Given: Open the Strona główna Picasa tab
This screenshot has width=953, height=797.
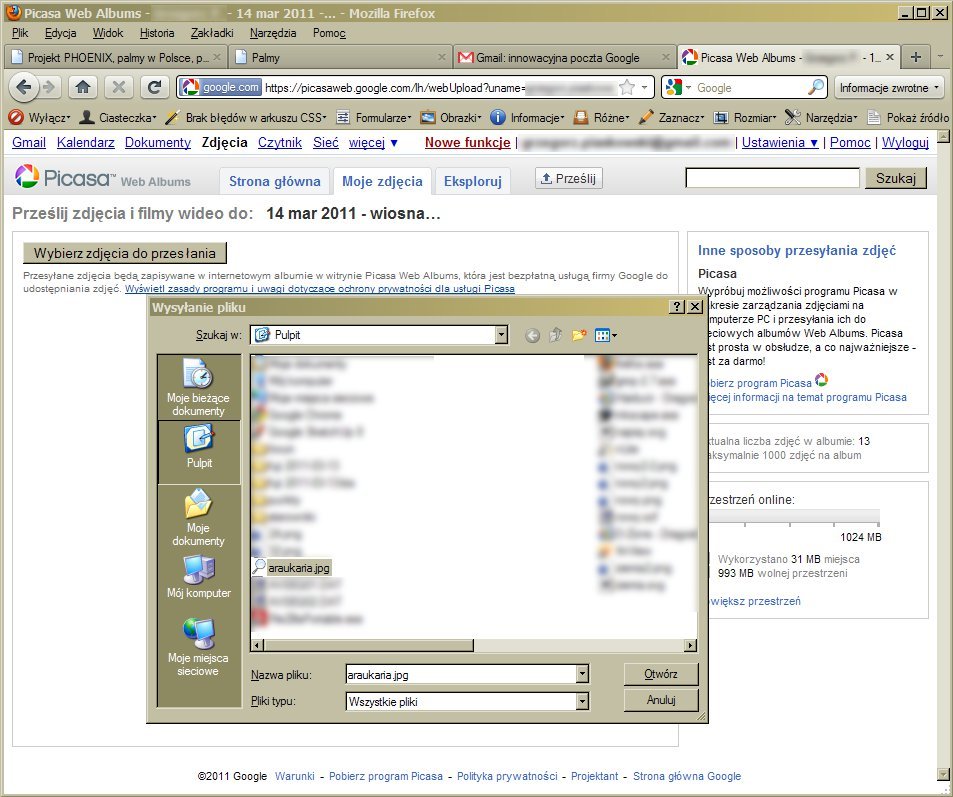Looking at the screenshot, I should [274, 181].
